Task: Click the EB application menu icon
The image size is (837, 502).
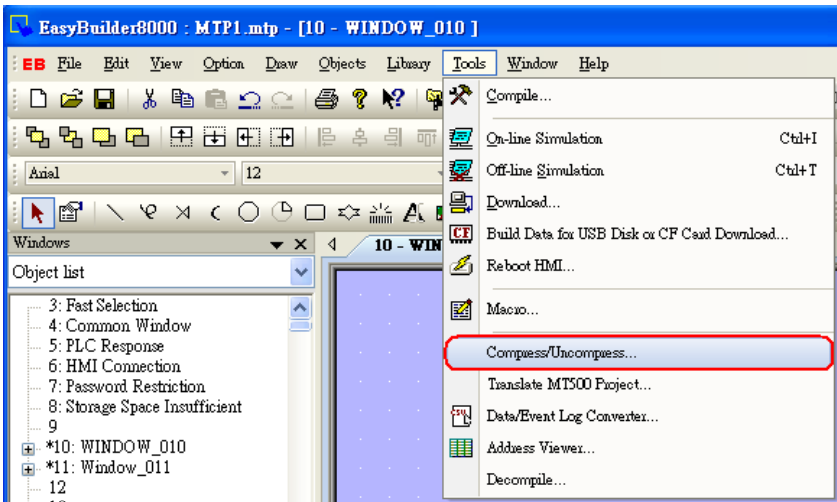Action: coord(34,64)
